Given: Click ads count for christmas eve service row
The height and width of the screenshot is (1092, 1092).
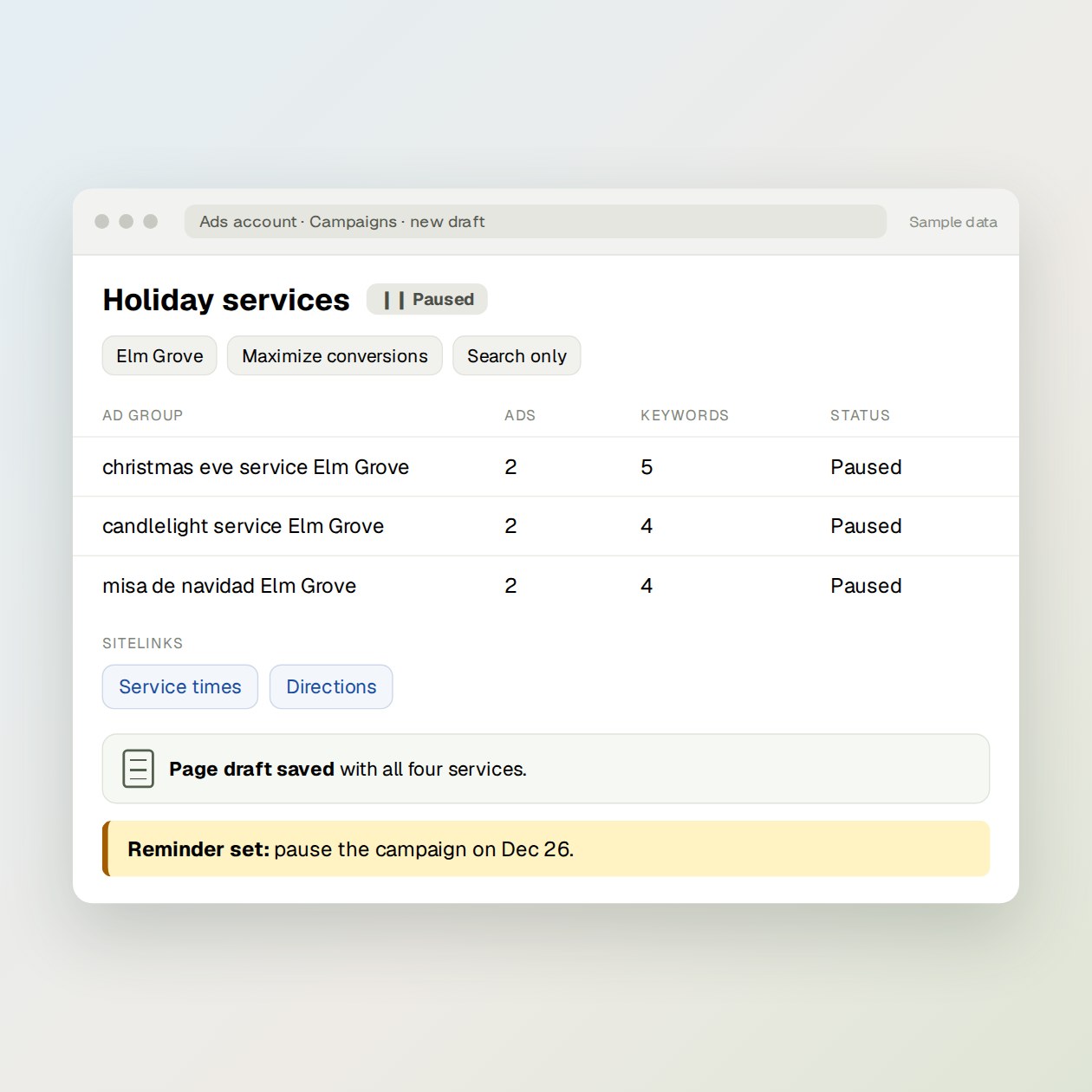Looking at the screenshot, I should point(510,467).
